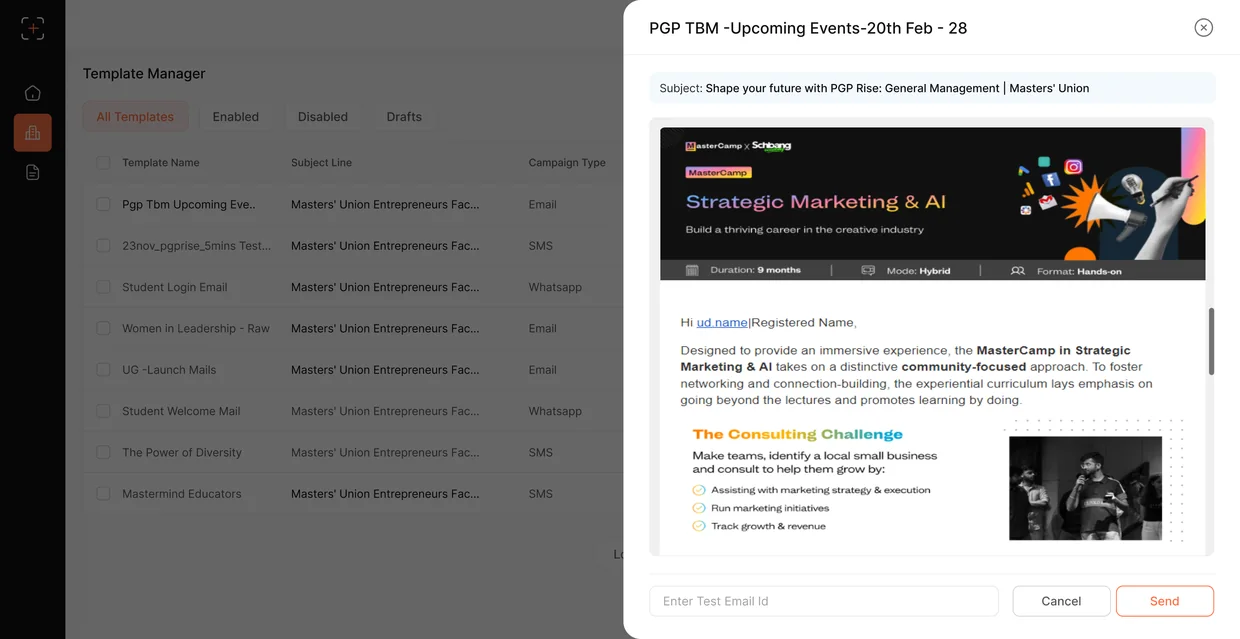Check the Mastermind Educators row checkbox
Viewport: 1240px width, 639px height.
103,494
